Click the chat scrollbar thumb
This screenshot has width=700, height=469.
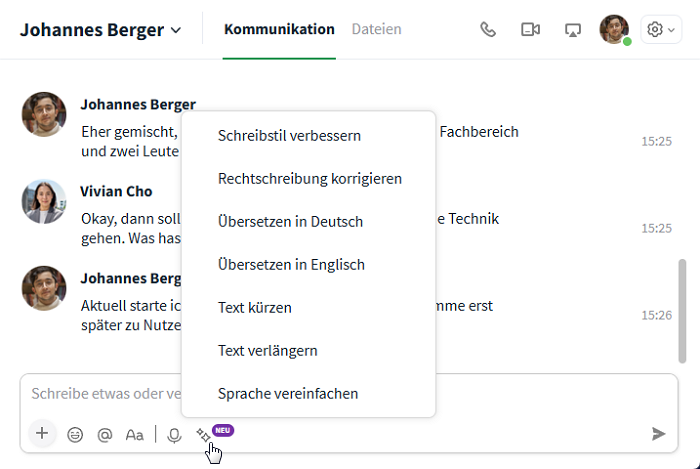pos(682,311)
